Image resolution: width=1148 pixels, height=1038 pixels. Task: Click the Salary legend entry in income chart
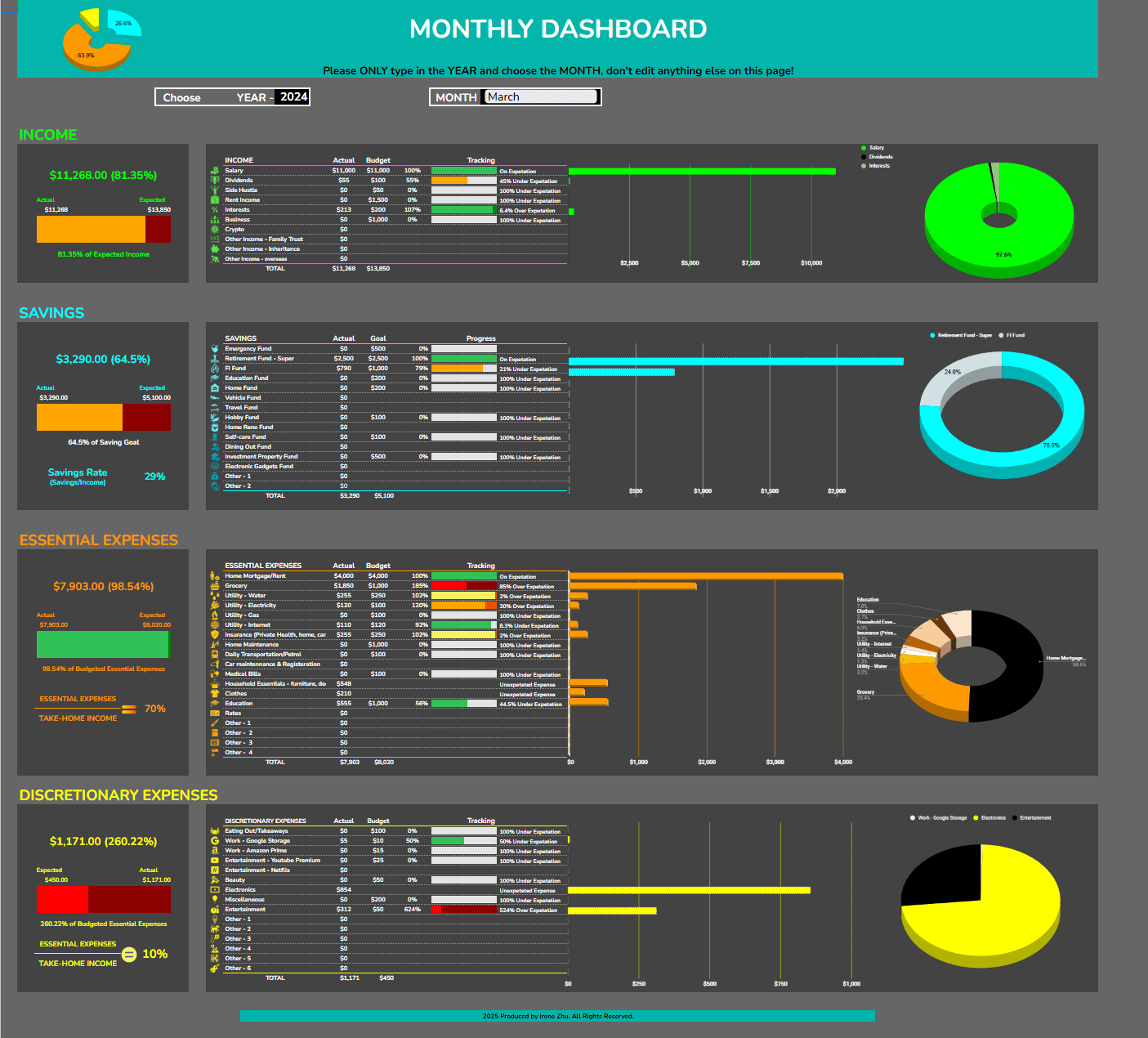click(x=876, y=148)
